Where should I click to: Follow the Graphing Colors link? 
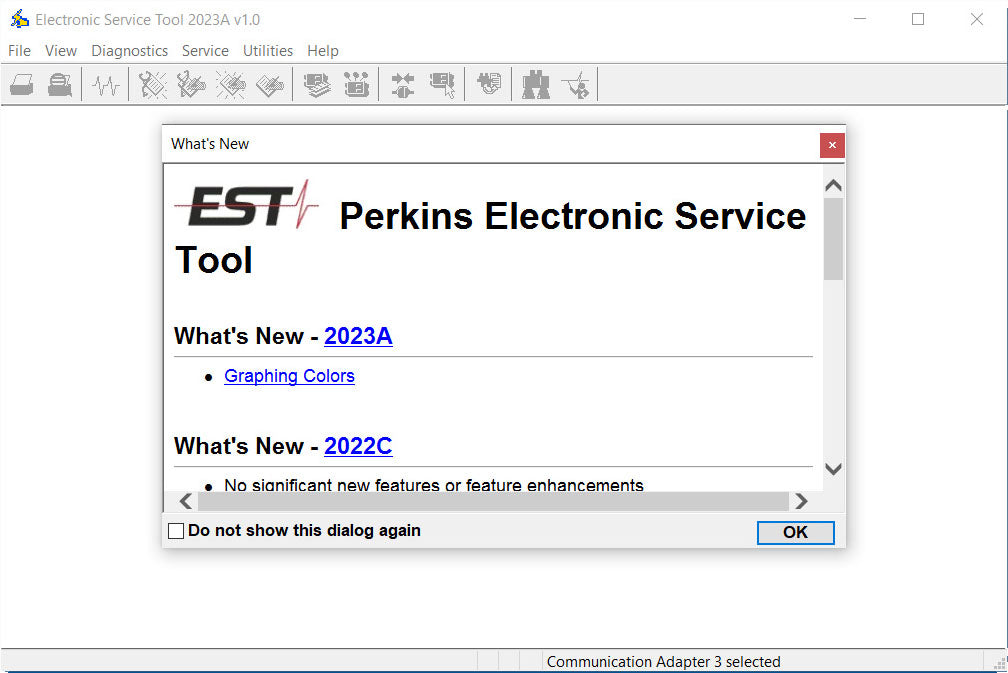289,376
